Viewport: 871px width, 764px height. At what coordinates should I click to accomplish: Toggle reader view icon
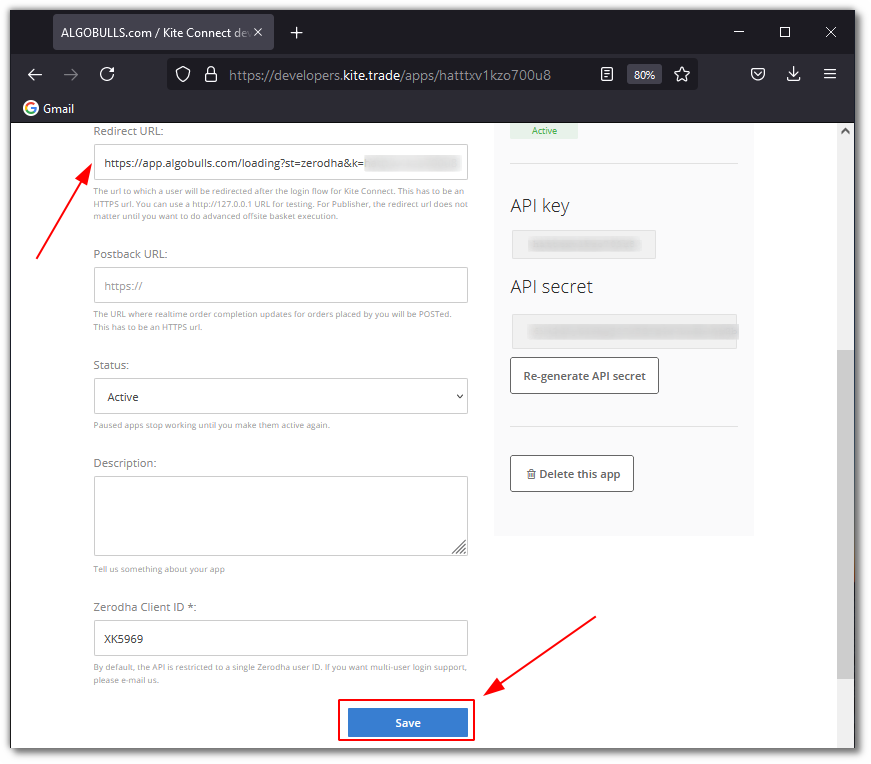(607, 74)
